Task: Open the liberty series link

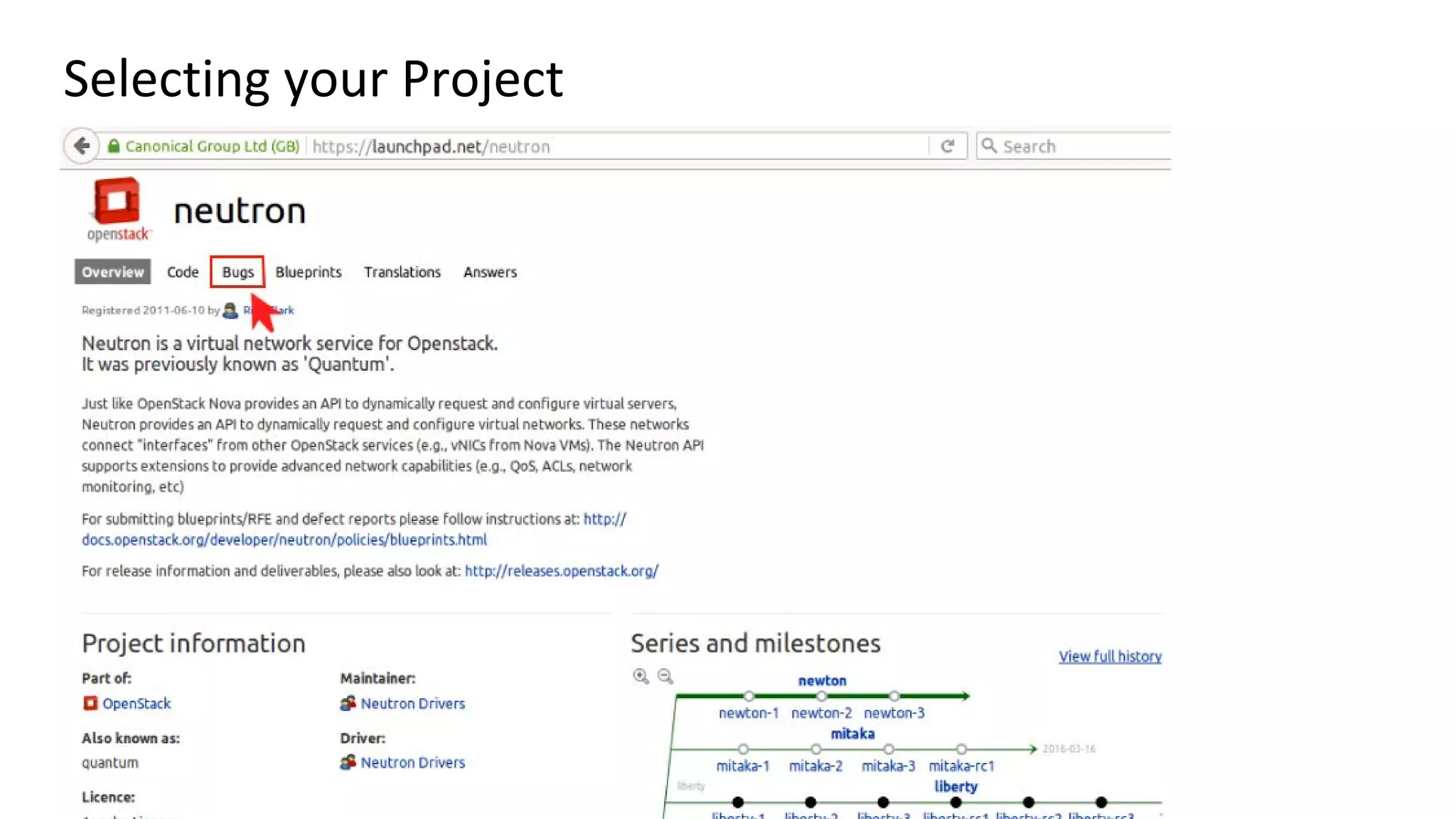Action: (x=955, y=786)
